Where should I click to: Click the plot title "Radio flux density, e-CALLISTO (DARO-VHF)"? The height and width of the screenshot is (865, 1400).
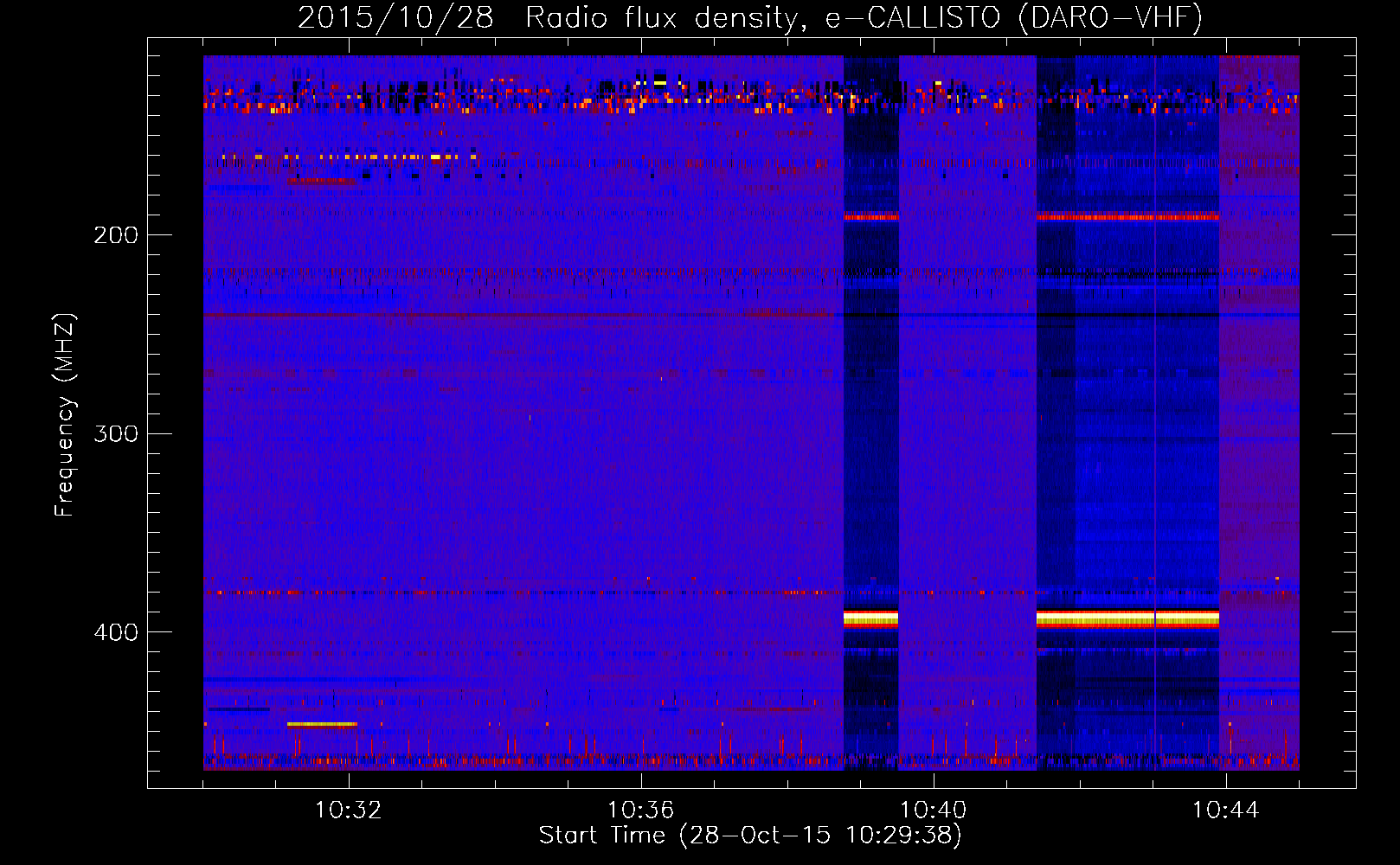[864, 18]
